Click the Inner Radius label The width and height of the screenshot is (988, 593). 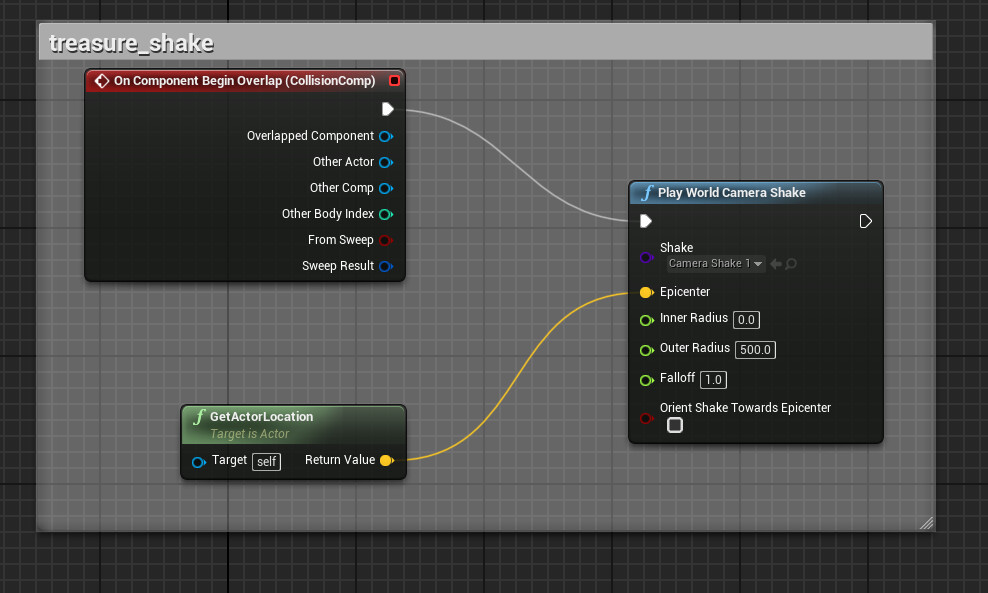(x=694, y=318)
